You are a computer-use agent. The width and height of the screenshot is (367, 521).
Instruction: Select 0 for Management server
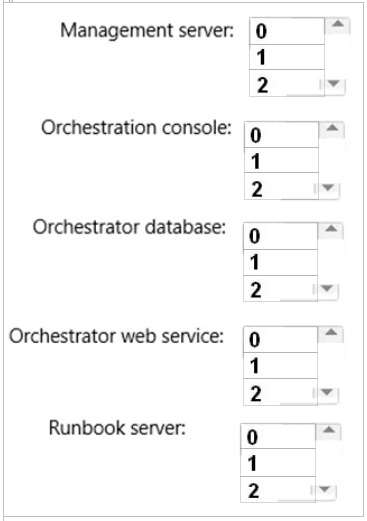click(x=287, y=31)
